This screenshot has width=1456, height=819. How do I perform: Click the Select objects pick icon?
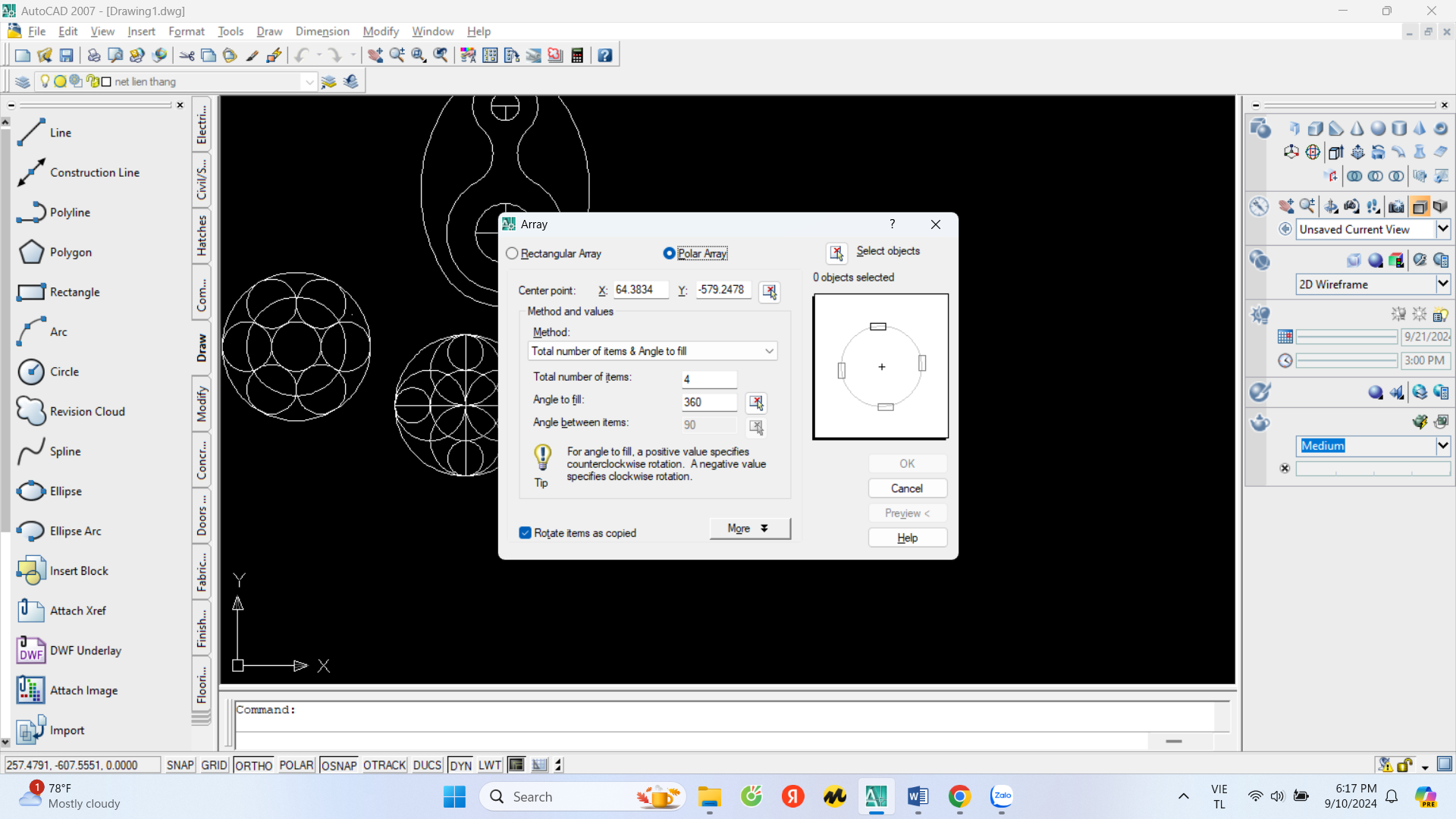836,253
